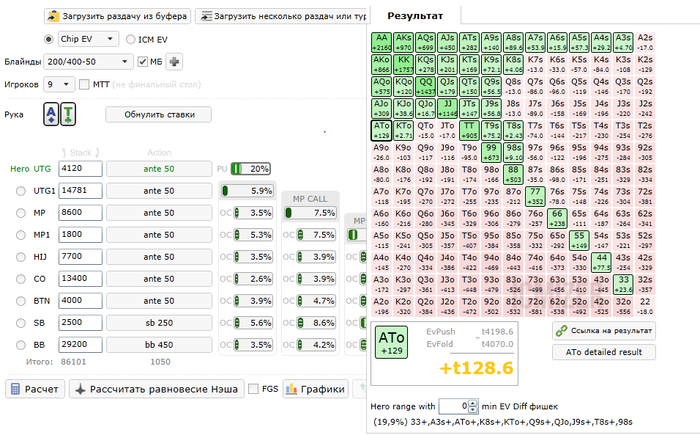Click the icon on Загрузить несколько раздач button
The height and width of the screenshot is (435, 700).
206,16
